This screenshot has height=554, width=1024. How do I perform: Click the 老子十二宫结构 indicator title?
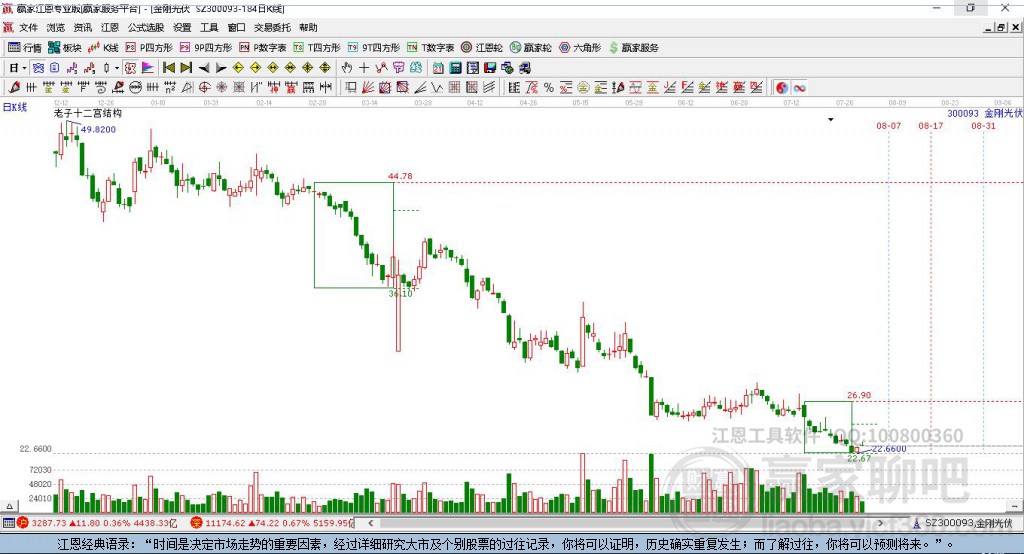pyautogui.click(x=88, y=113)
